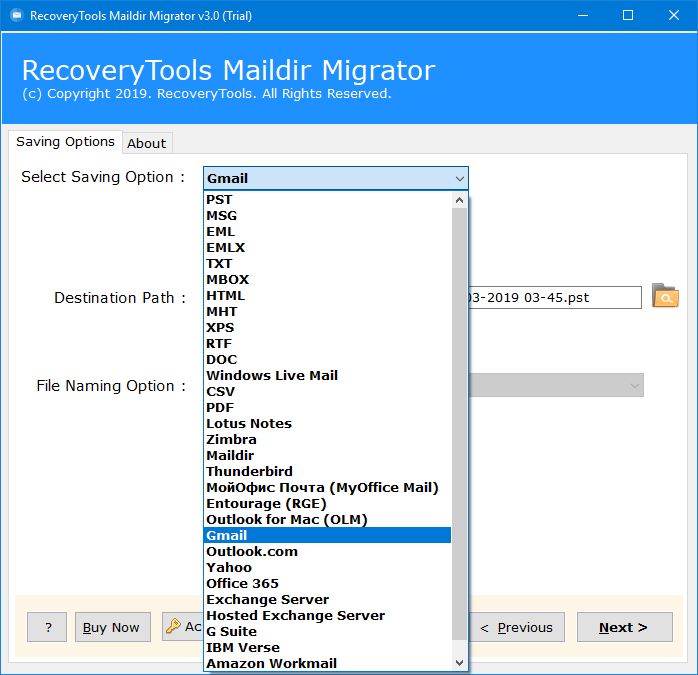
Task: Open the Select Saving Option combo box
Action: pyautogui.click(x=336, y=179)
